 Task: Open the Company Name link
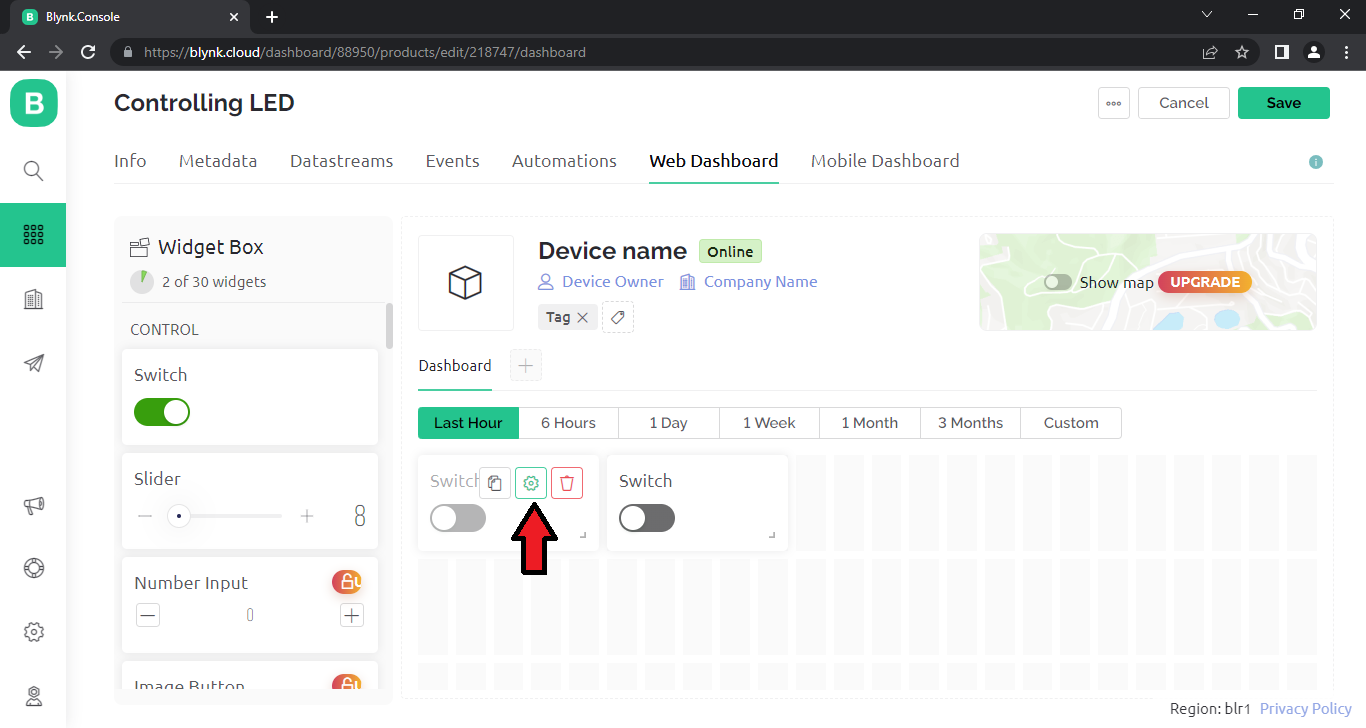(x=760, y=282)
